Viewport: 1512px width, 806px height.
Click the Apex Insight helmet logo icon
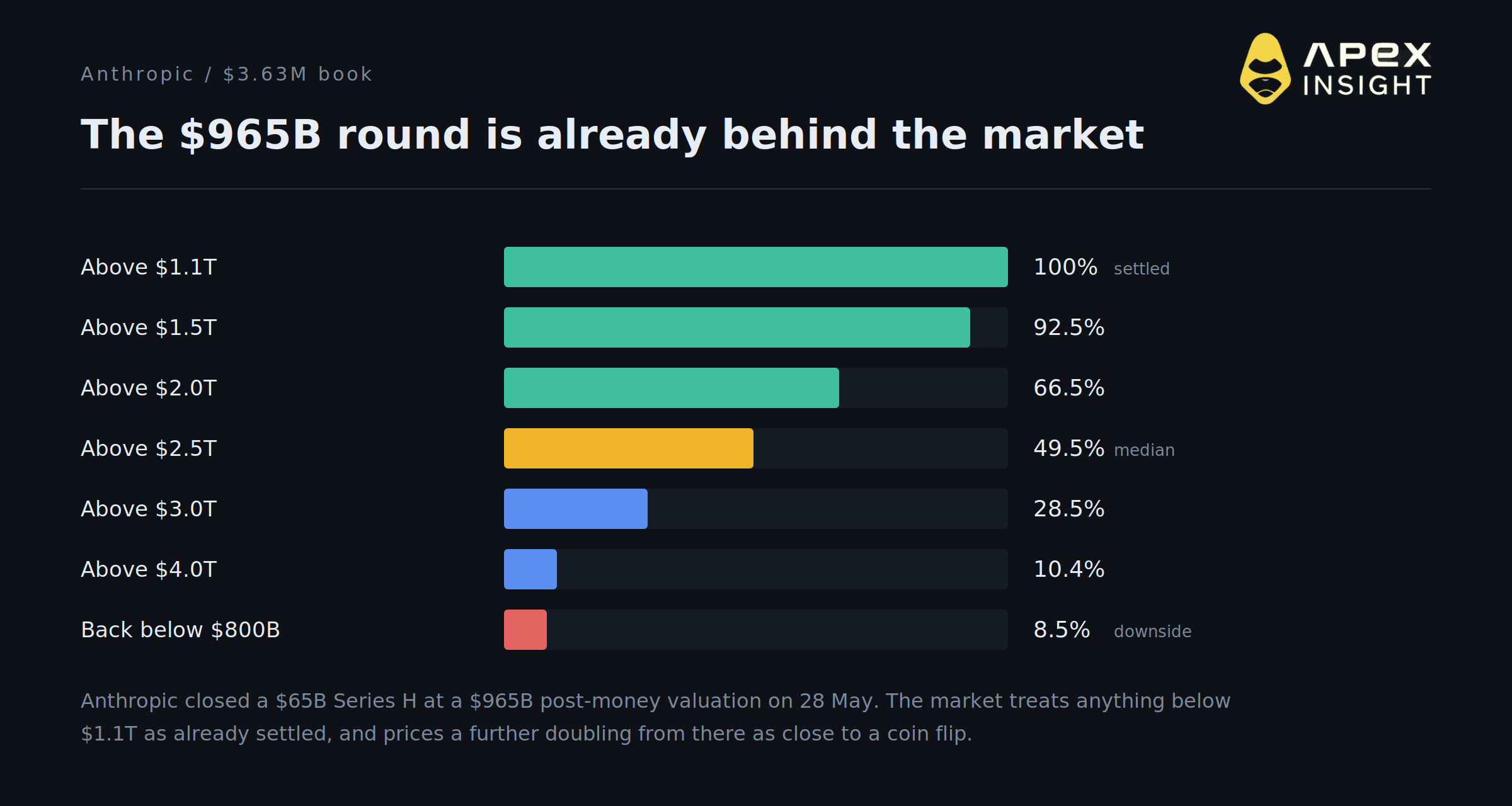[x=1265, y=69]
